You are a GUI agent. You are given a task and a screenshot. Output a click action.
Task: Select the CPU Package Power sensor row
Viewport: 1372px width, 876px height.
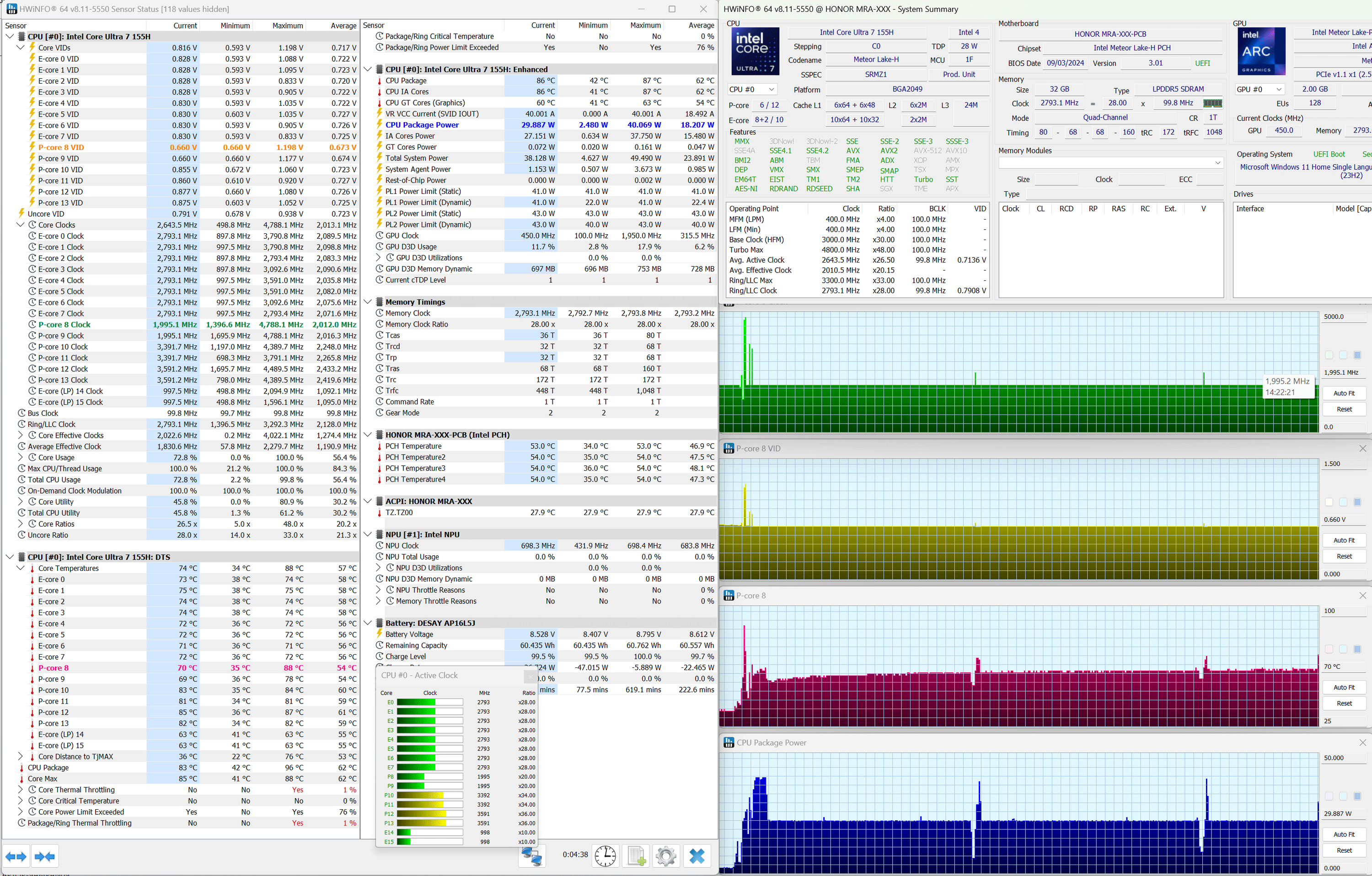[422, 125]
